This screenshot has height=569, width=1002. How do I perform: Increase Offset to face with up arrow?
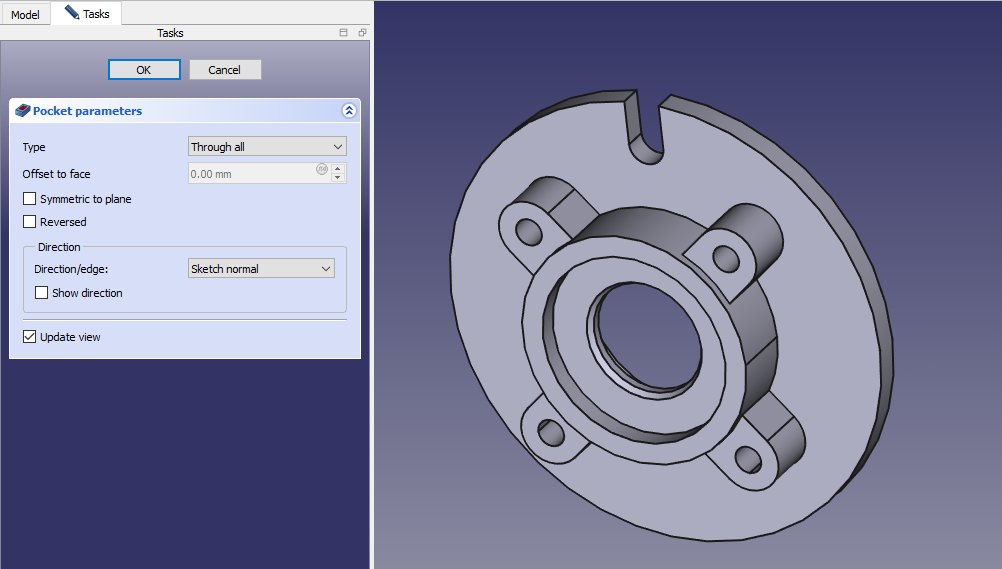(338, 169)
